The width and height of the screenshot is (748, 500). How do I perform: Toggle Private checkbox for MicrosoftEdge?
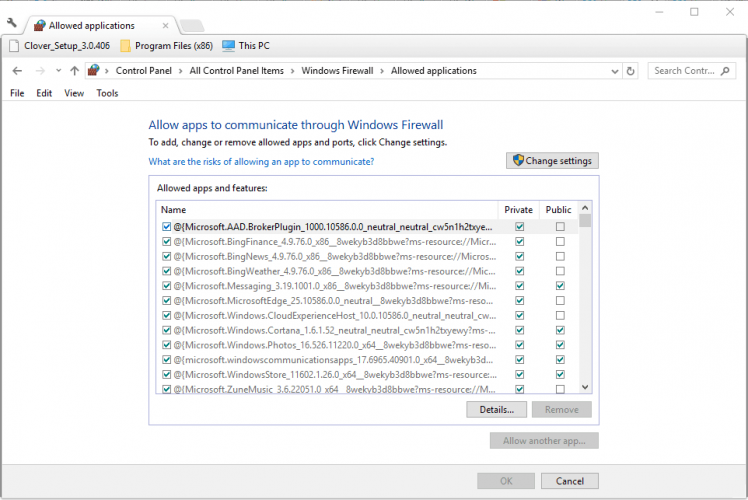click(519, 301)
